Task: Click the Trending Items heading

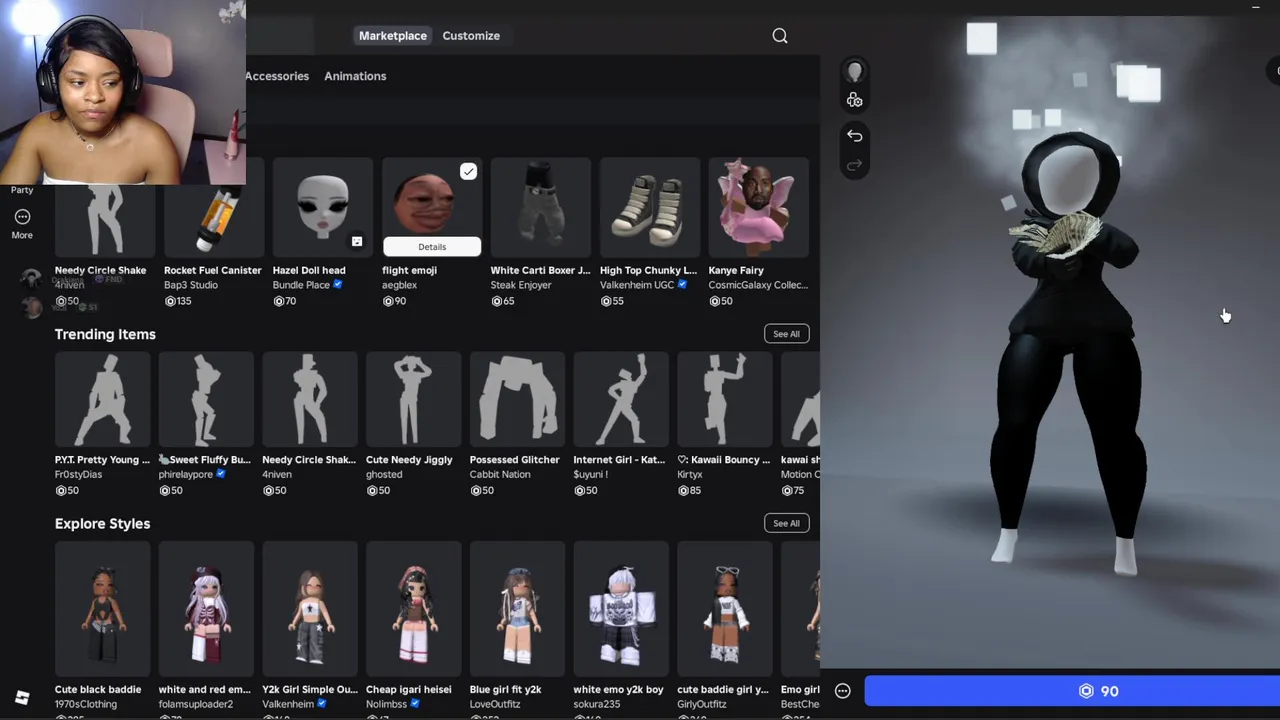Action: 105,334
